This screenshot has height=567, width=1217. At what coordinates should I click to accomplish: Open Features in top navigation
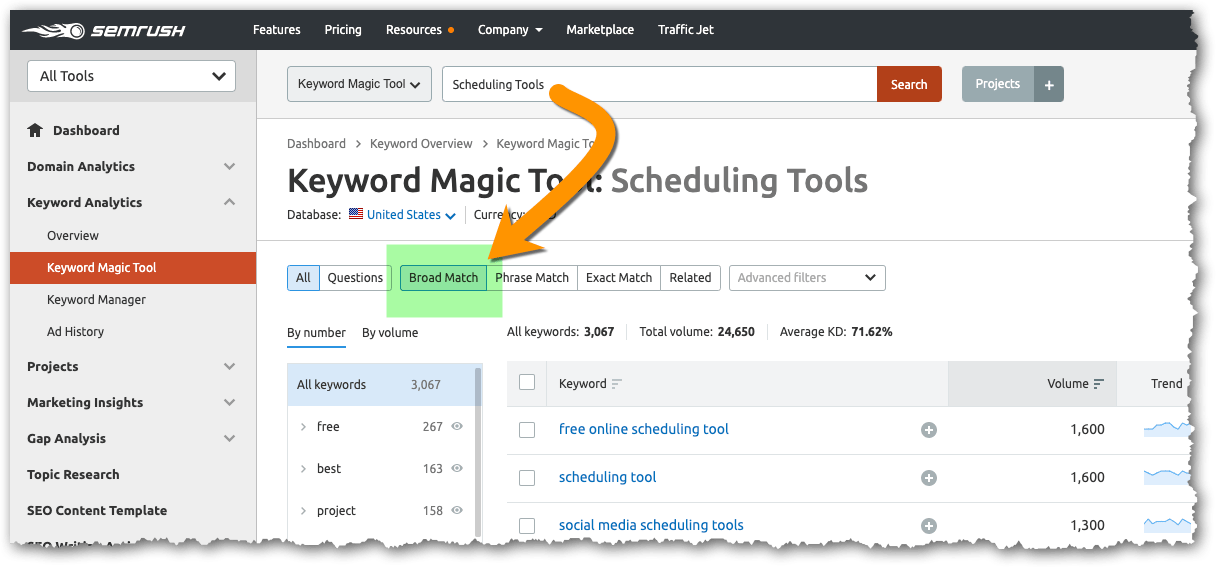point(277,30)
